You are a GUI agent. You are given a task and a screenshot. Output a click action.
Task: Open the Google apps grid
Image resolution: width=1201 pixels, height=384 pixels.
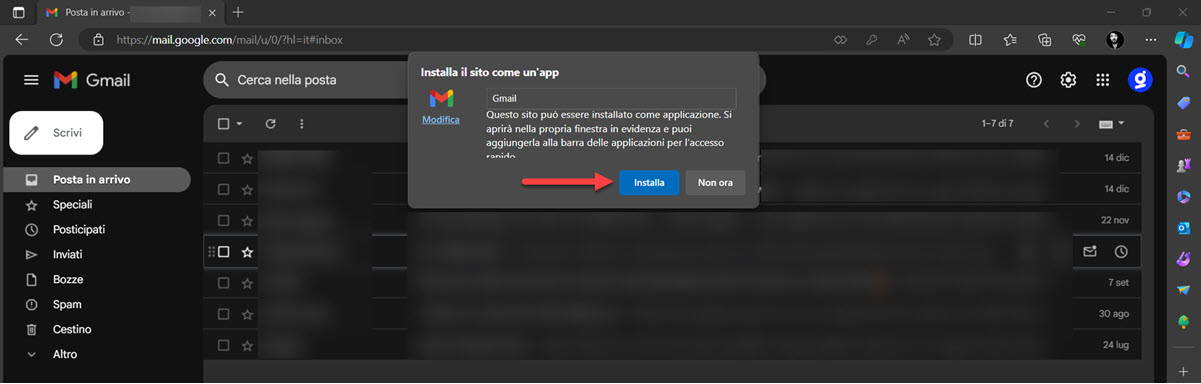pos(1103,80)
